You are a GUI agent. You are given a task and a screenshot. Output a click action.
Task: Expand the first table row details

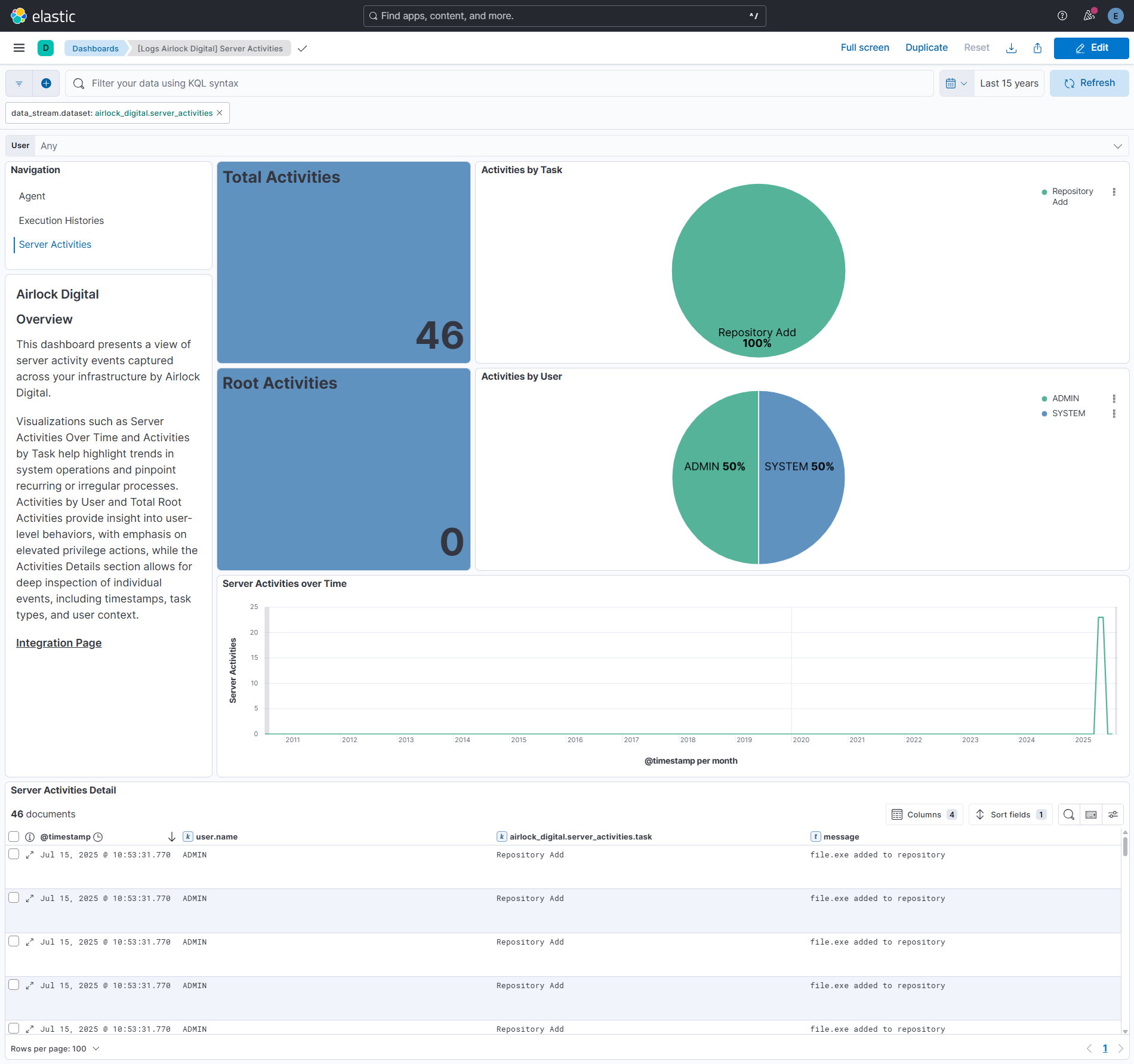point(30,855)
